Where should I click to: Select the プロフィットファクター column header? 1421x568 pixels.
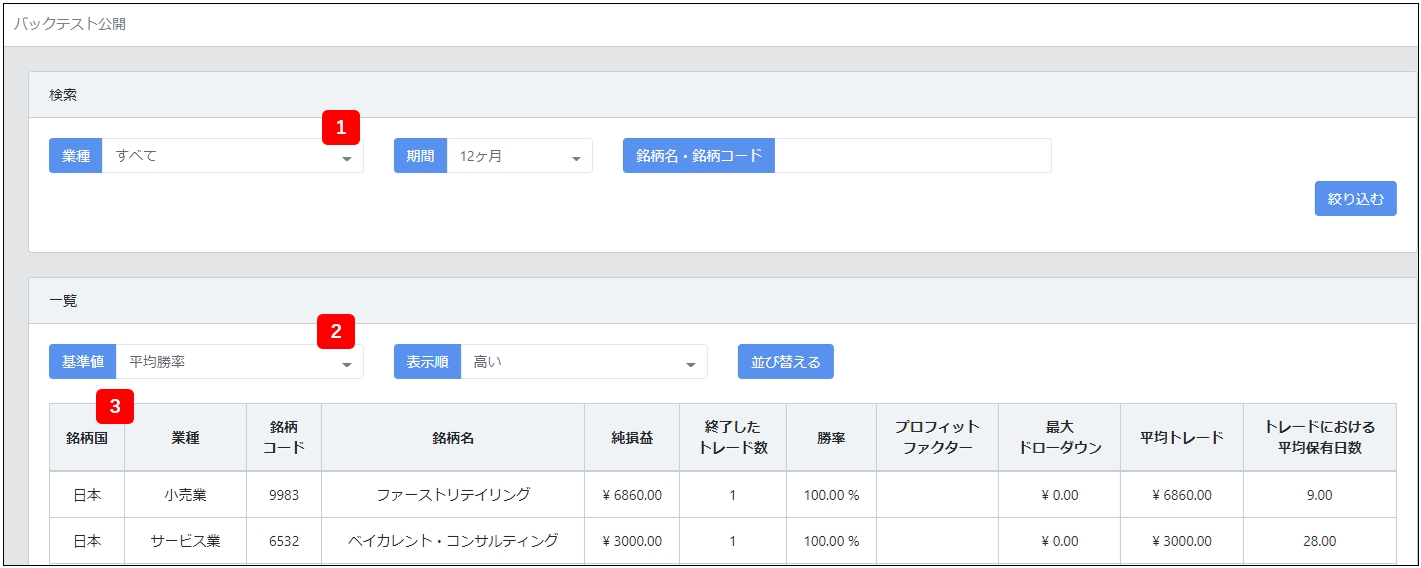point(937,438)
